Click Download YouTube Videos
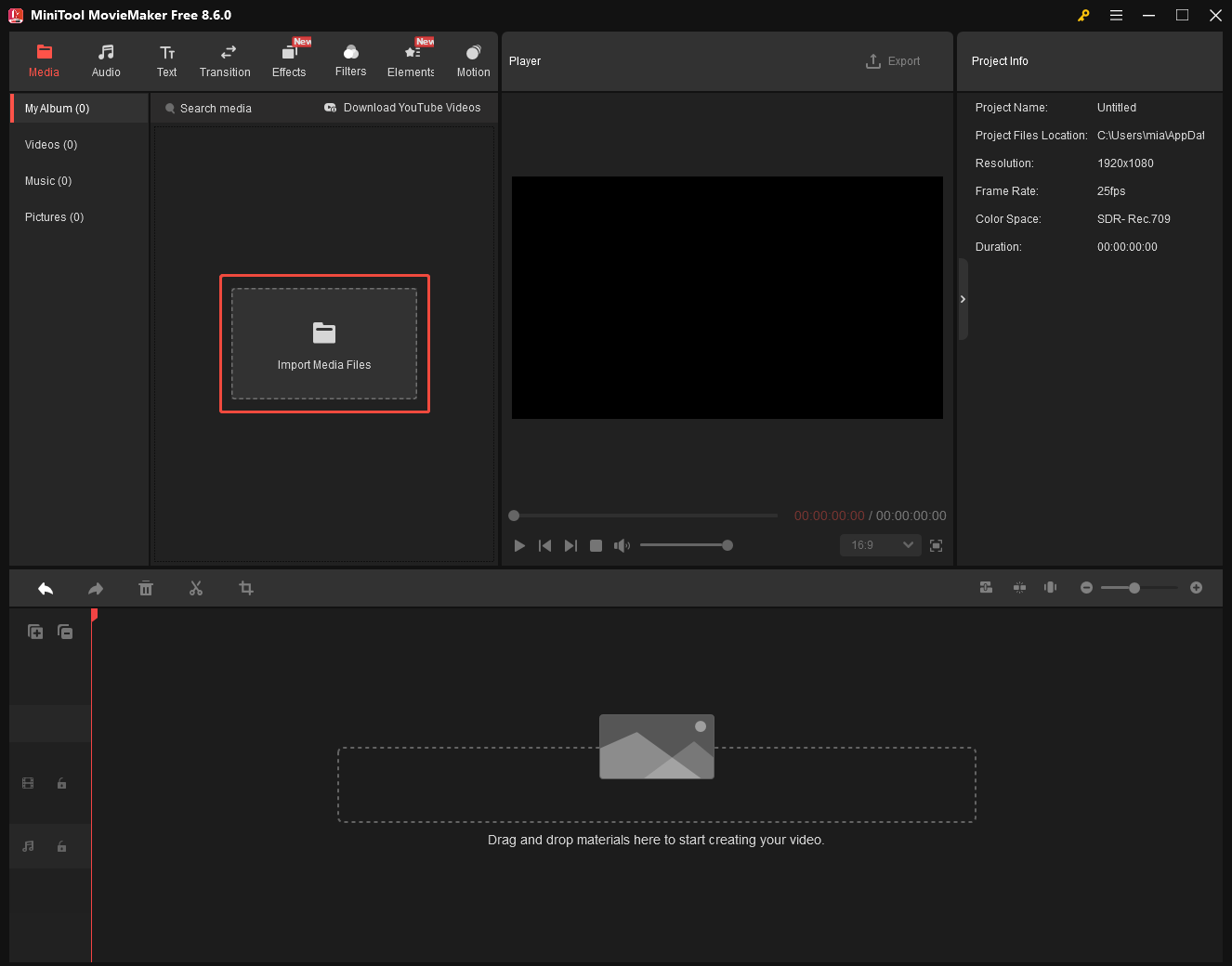 (402, 108)
